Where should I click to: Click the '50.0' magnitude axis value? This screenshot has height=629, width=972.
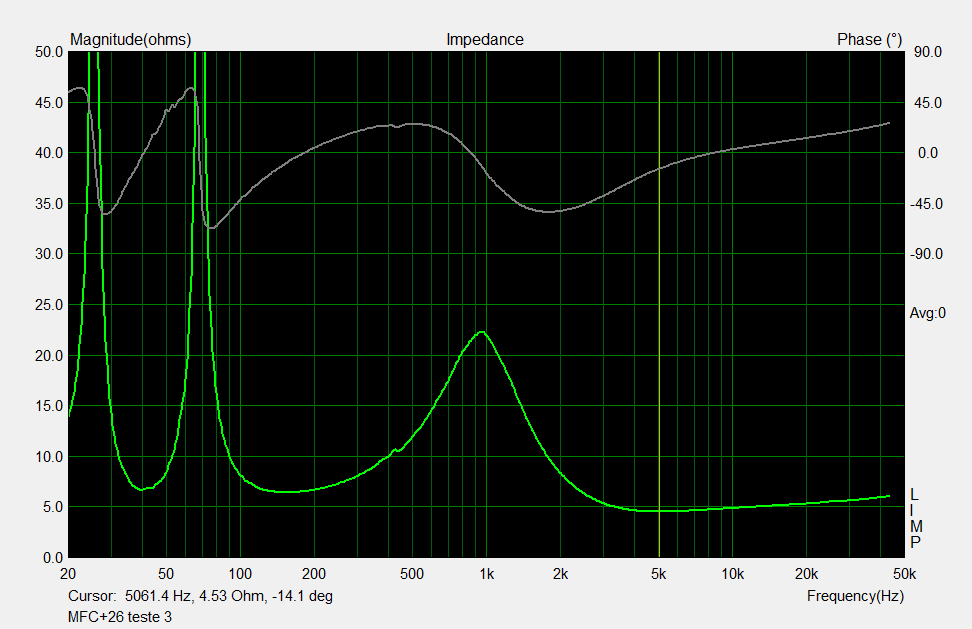pos(49,53)
